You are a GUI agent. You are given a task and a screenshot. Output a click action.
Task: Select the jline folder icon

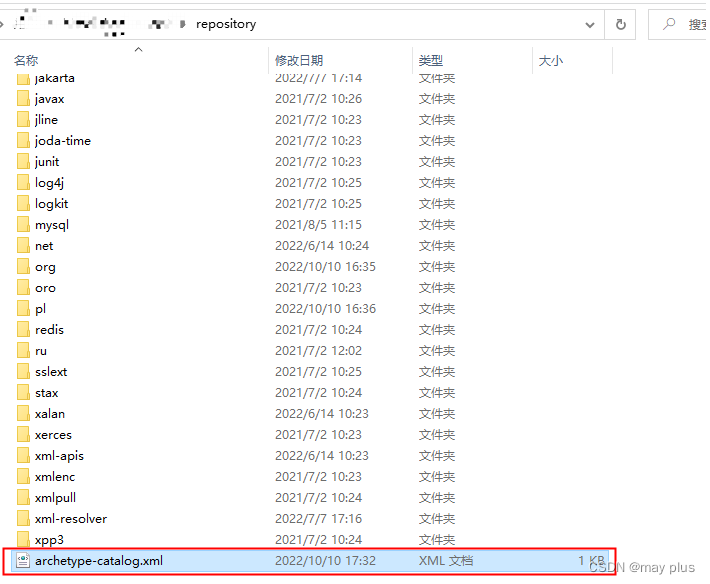tap(23, 120)
